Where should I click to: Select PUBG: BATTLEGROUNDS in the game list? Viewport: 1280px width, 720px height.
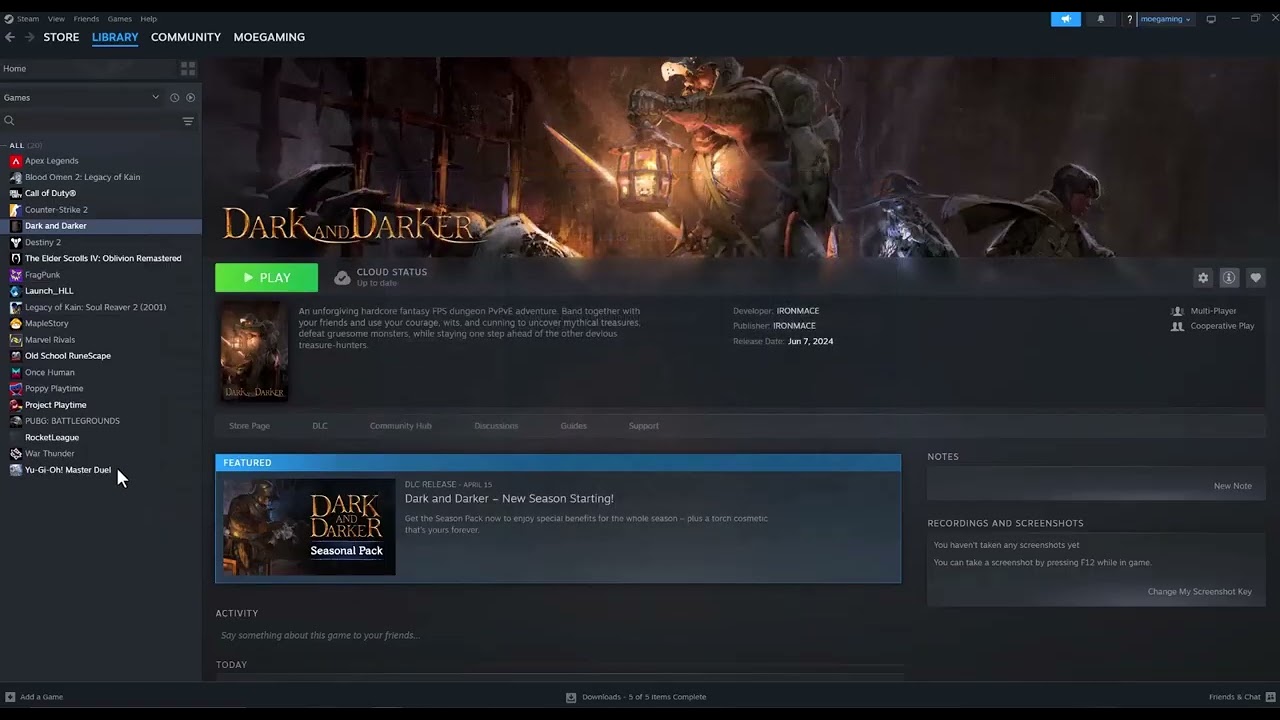pos(100,421)
